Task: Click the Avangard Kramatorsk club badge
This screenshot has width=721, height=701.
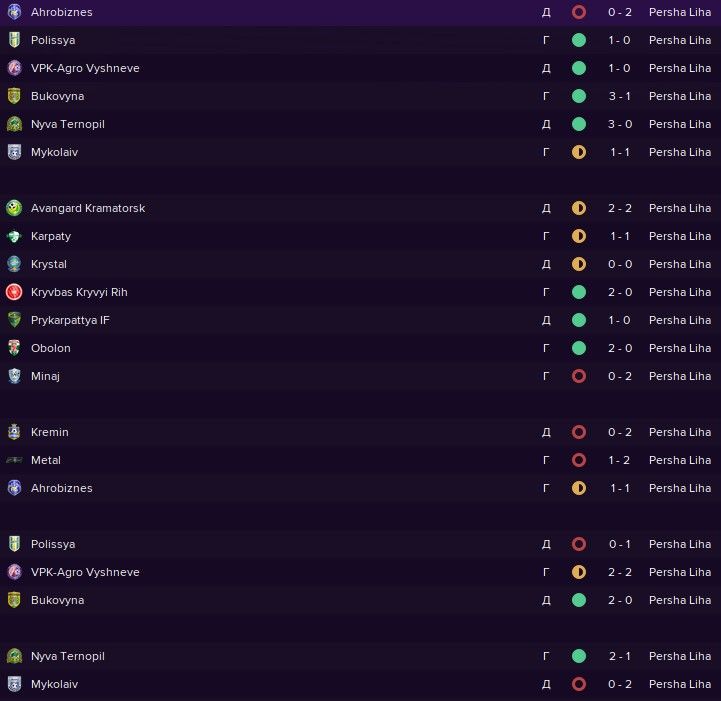Action: [14, 208]
